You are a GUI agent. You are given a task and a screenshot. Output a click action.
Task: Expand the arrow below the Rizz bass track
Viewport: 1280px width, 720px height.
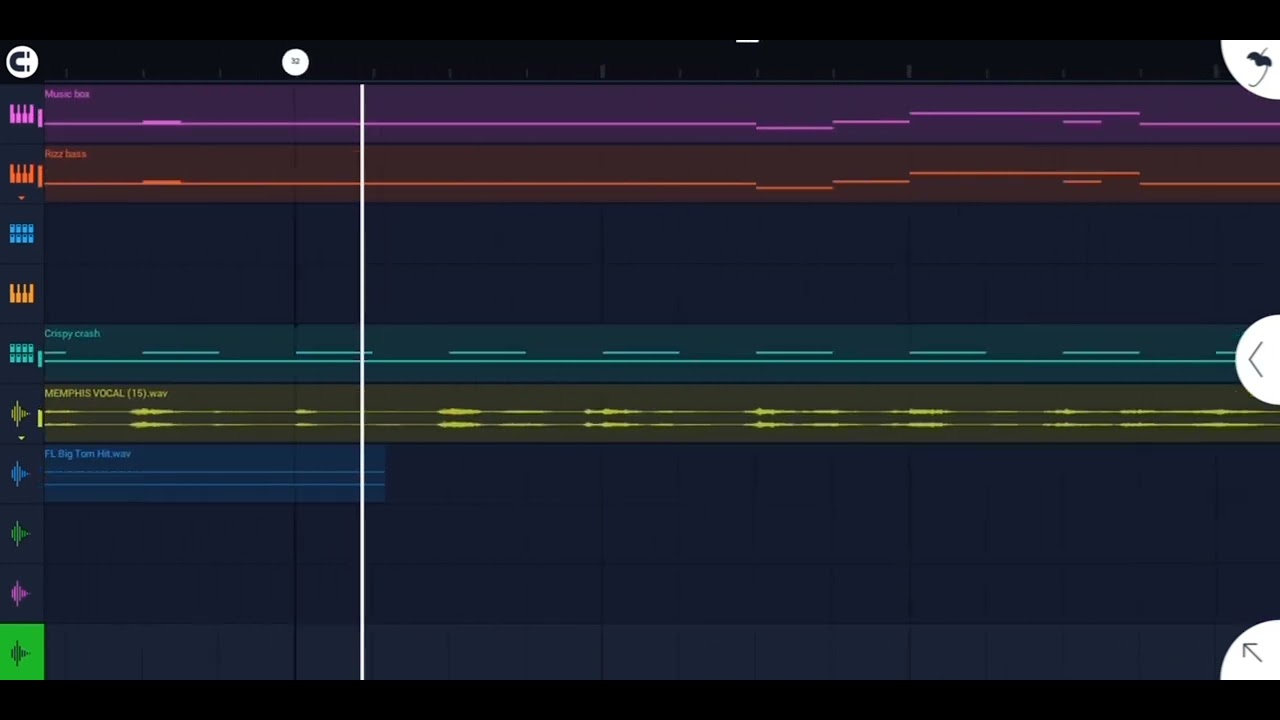(21, 198)
